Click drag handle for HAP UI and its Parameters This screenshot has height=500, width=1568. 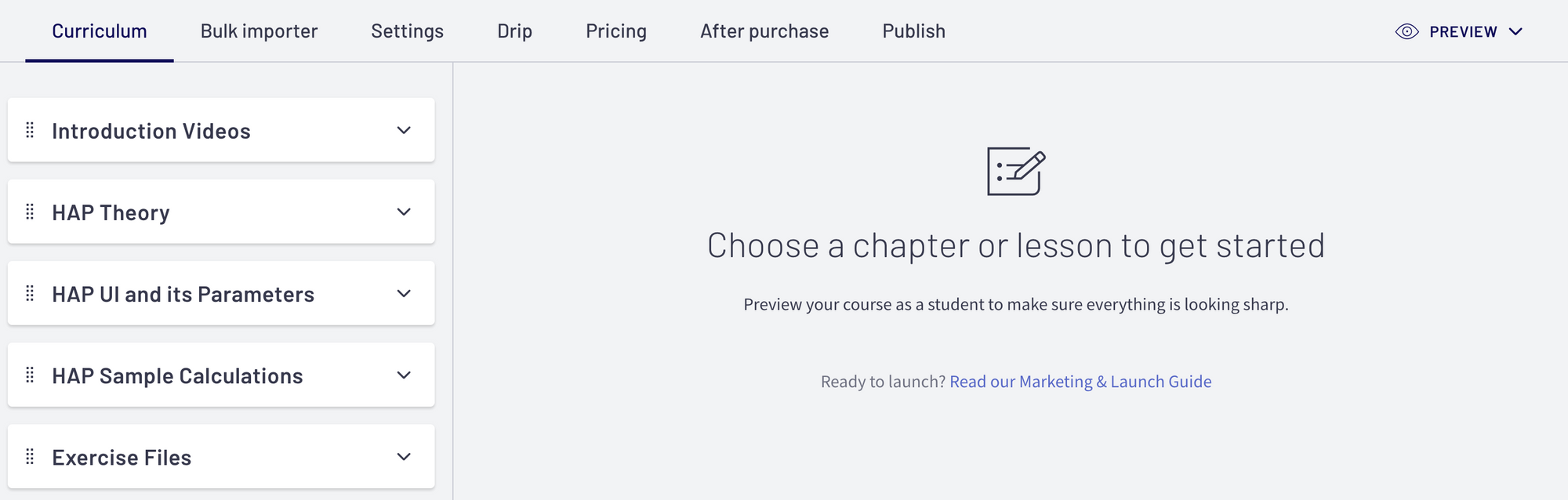point(30,293)
